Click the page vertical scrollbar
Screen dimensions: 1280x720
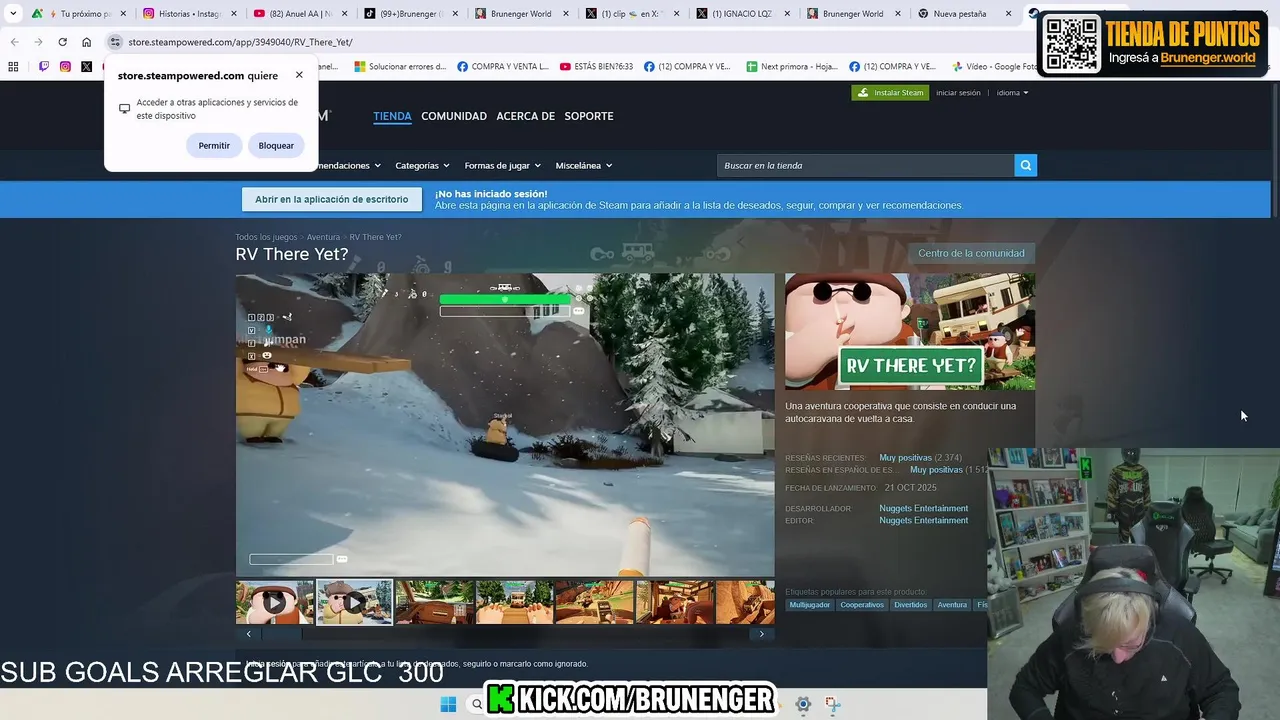1275,150
